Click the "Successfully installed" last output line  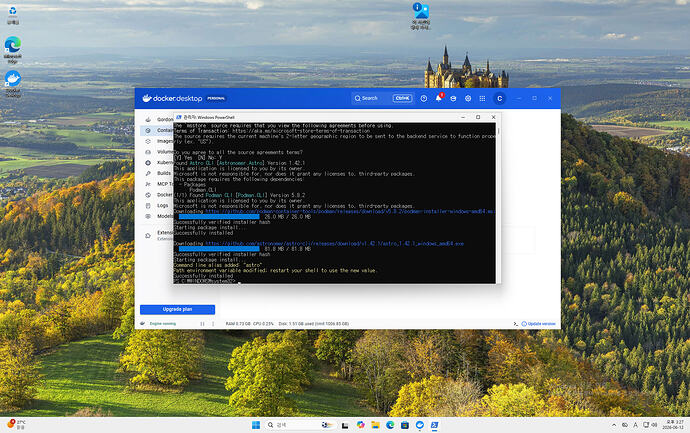203,276
